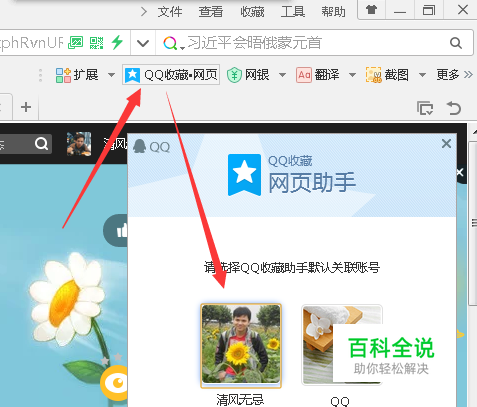Click the chevron left of 文件 menu
The width and height of the screenshot is (477, 407).
pos(144,12)
